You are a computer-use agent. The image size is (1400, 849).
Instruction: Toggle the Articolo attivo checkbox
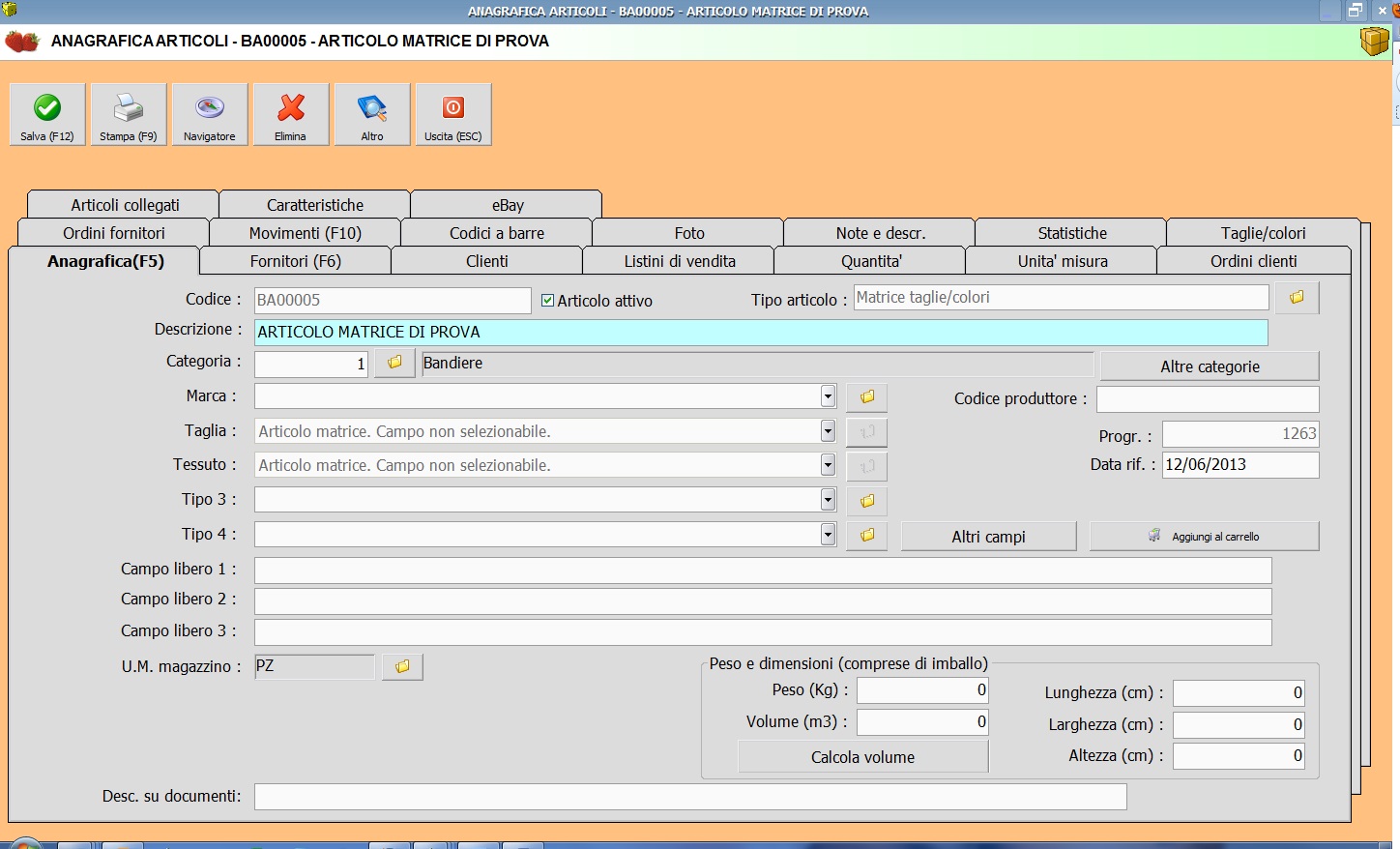coord(548,301)
